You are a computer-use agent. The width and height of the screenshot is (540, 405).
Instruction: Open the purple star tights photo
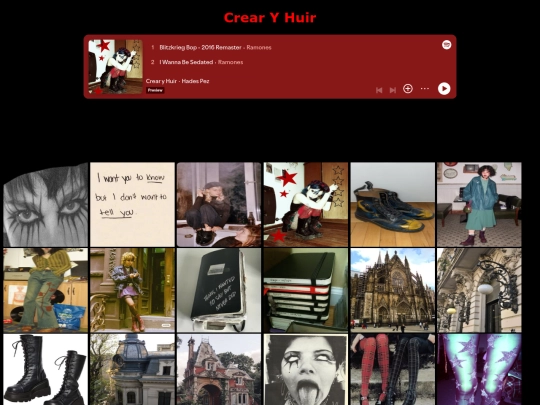coord(479,370)
